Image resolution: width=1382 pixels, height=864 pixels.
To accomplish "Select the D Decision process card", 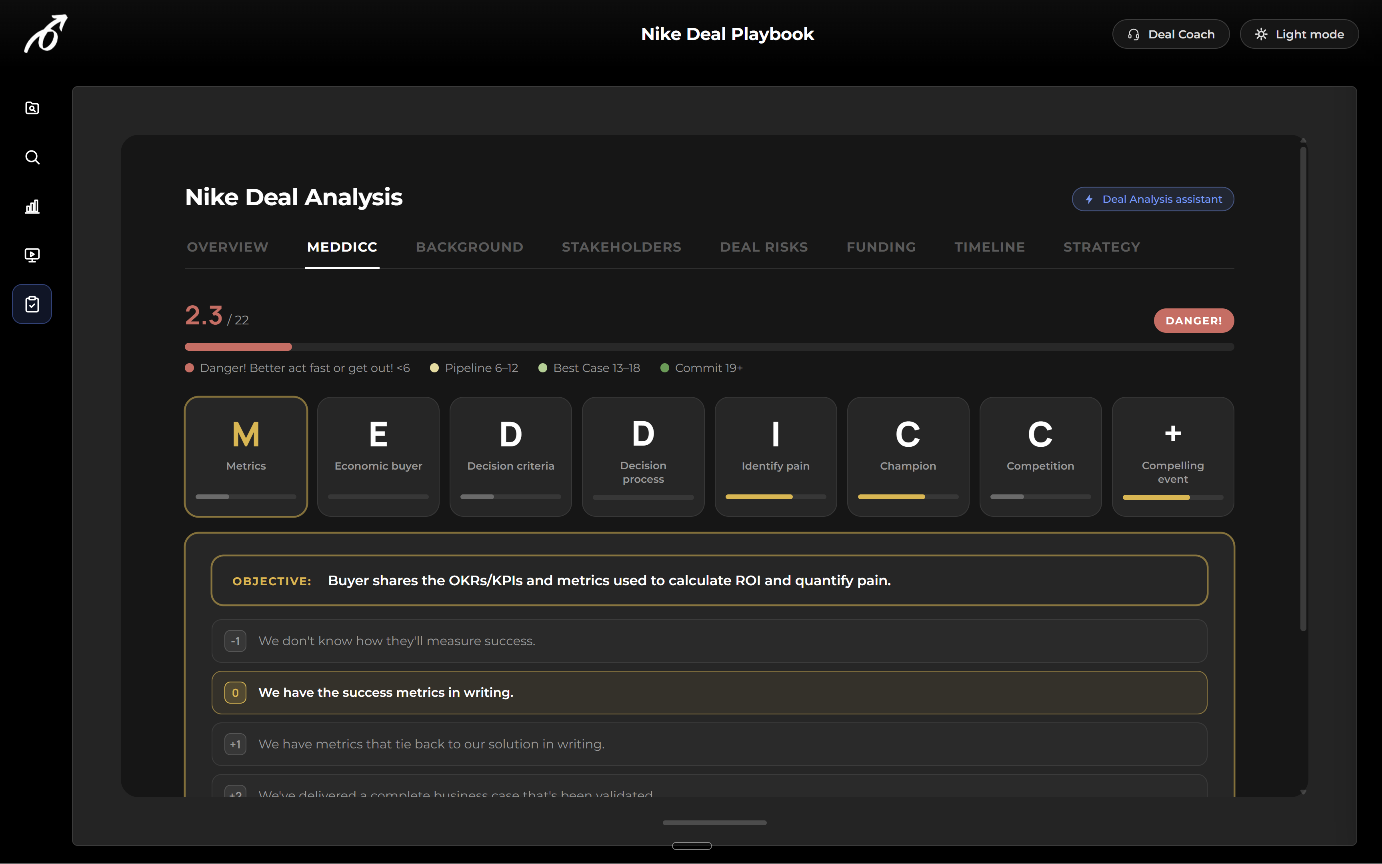I will click(643, 457).
